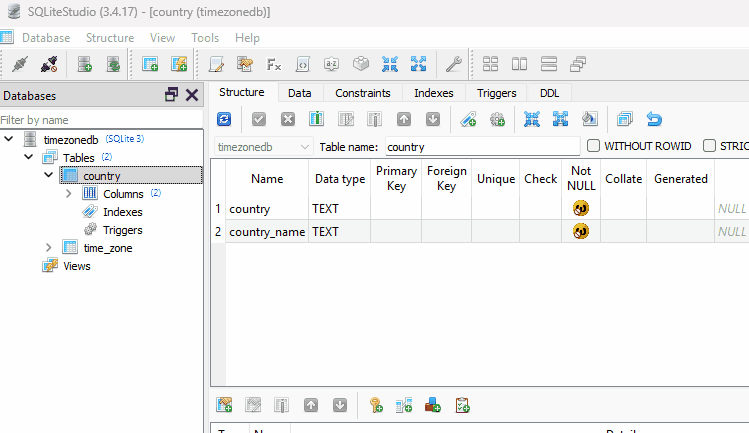This screenshot has width=749, height=433.
Task: Click the disconnect from database icon
Action: click(x=49, y=64)
